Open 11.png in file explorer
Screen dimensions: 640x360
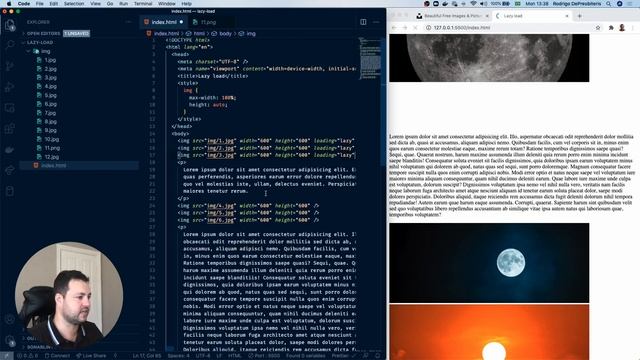pos(52,148)
